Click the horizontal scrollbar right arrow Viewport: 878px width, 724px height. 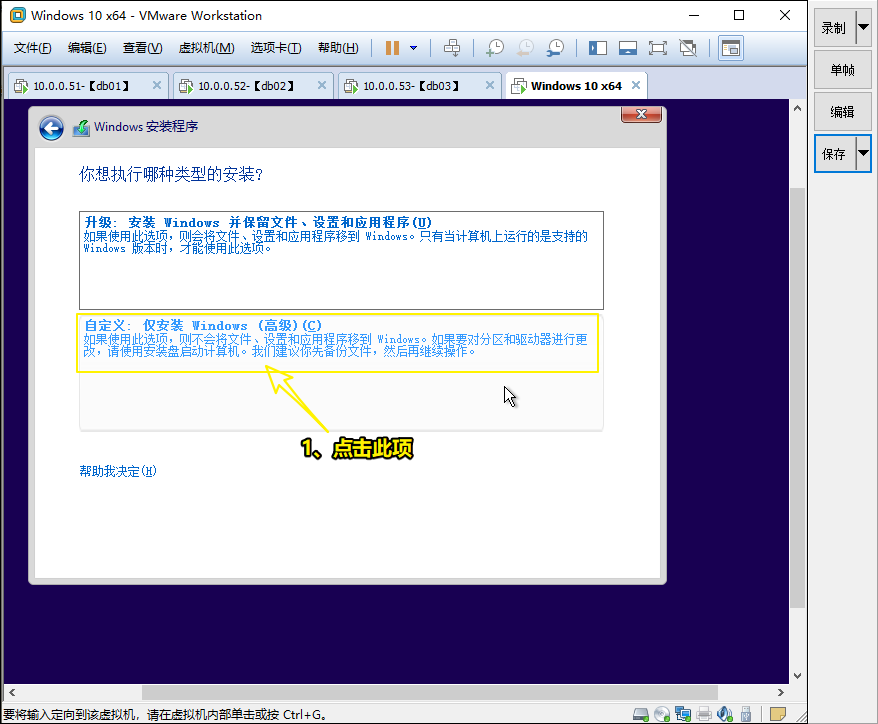(x=781, y=693)
